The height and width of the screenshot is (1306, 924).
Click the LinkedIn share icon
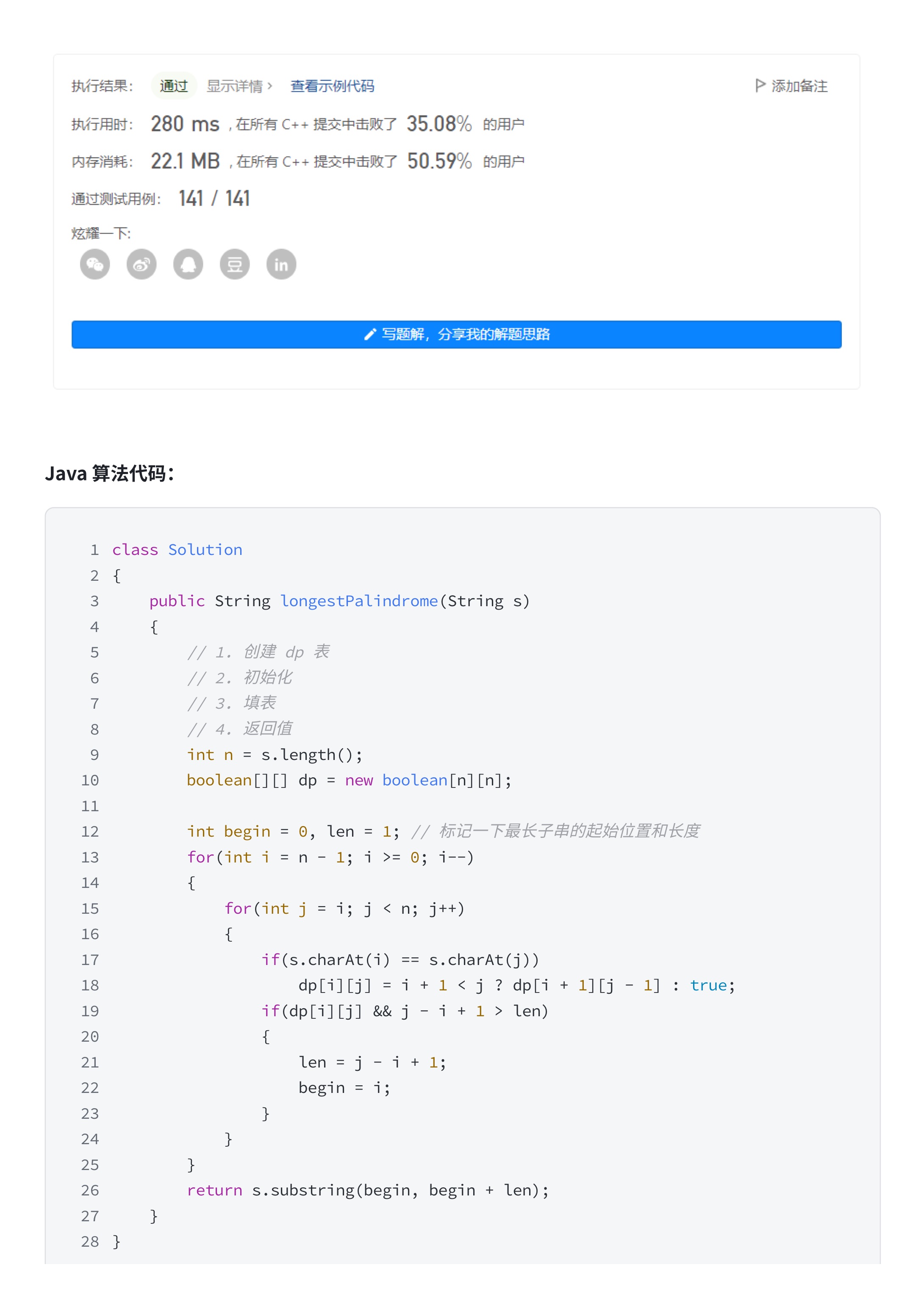(x=281, y=264)
